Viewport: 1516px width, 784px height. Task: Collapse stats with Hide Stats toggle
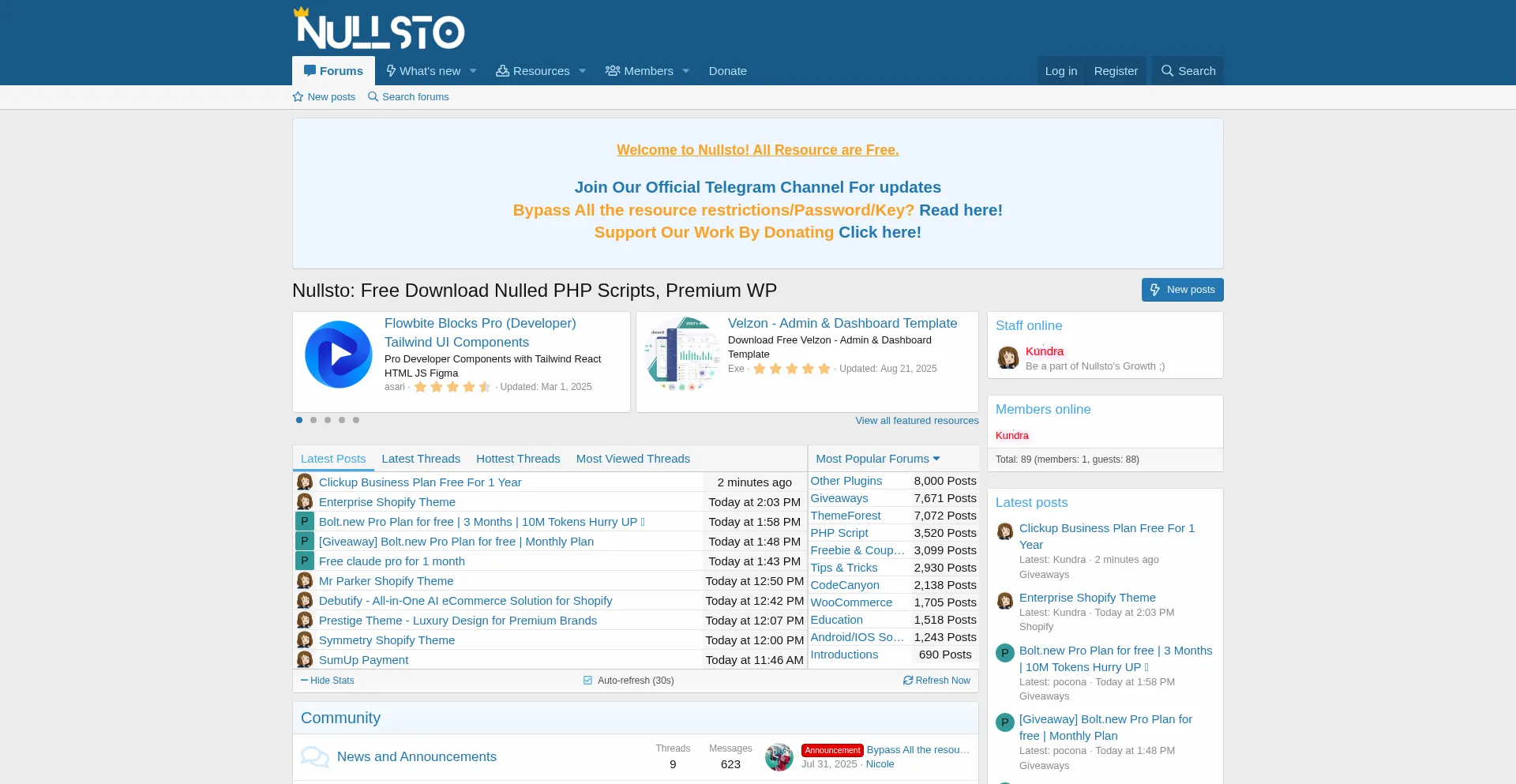(328, 681)
